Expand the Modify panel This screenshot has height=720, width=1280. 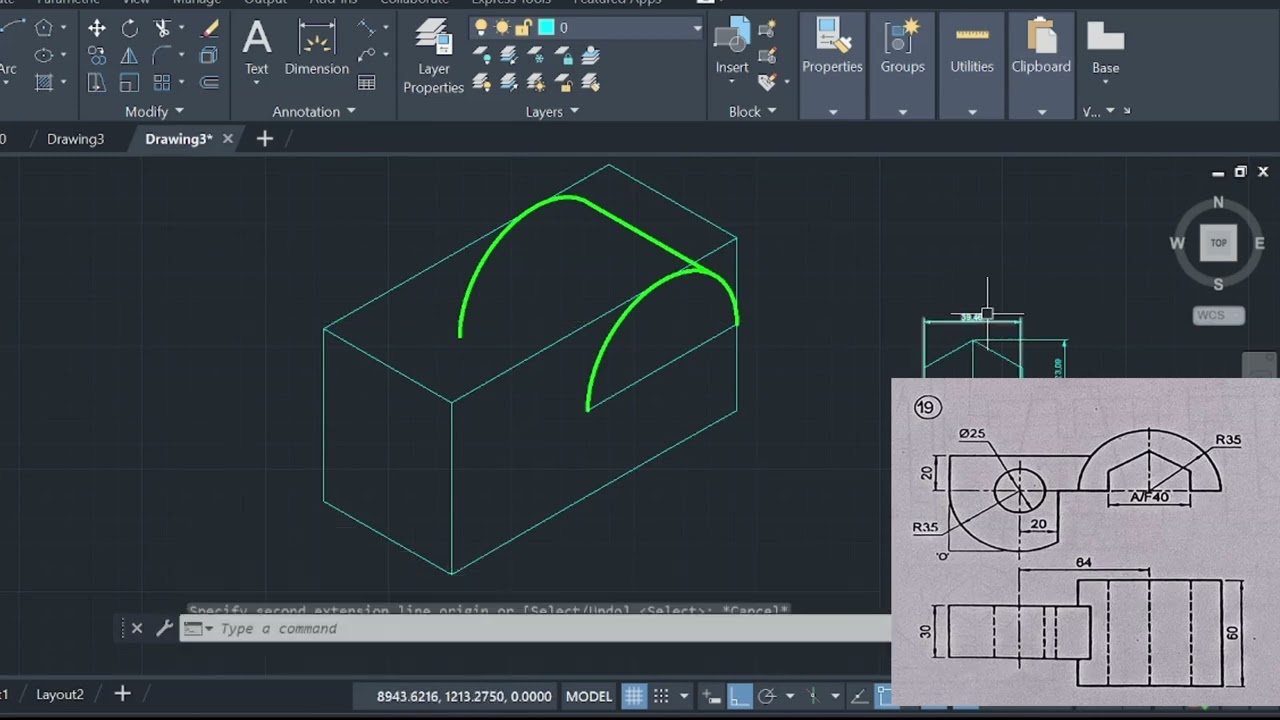154,111
